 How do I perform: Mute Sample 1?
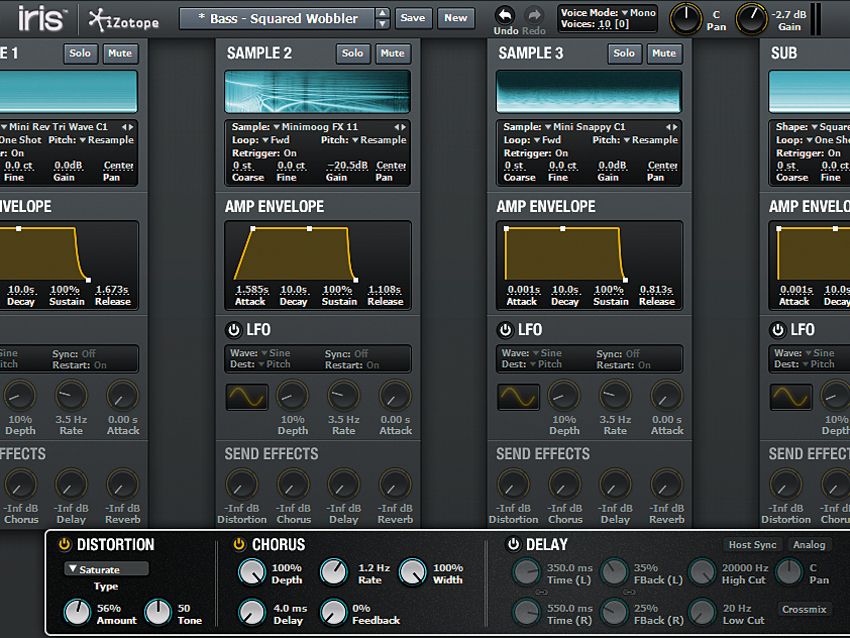pos(120,53)
